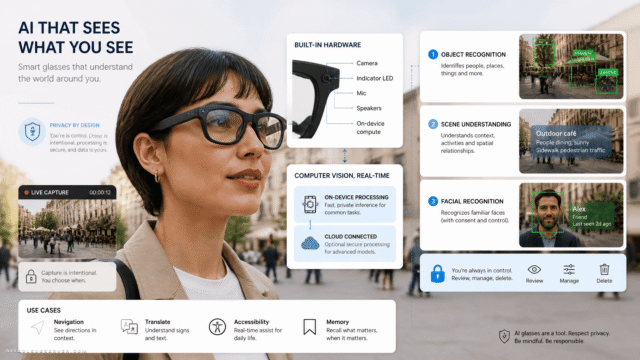Click 'You're always in control' text
This screenshot has width=640, height=360.
482,270
